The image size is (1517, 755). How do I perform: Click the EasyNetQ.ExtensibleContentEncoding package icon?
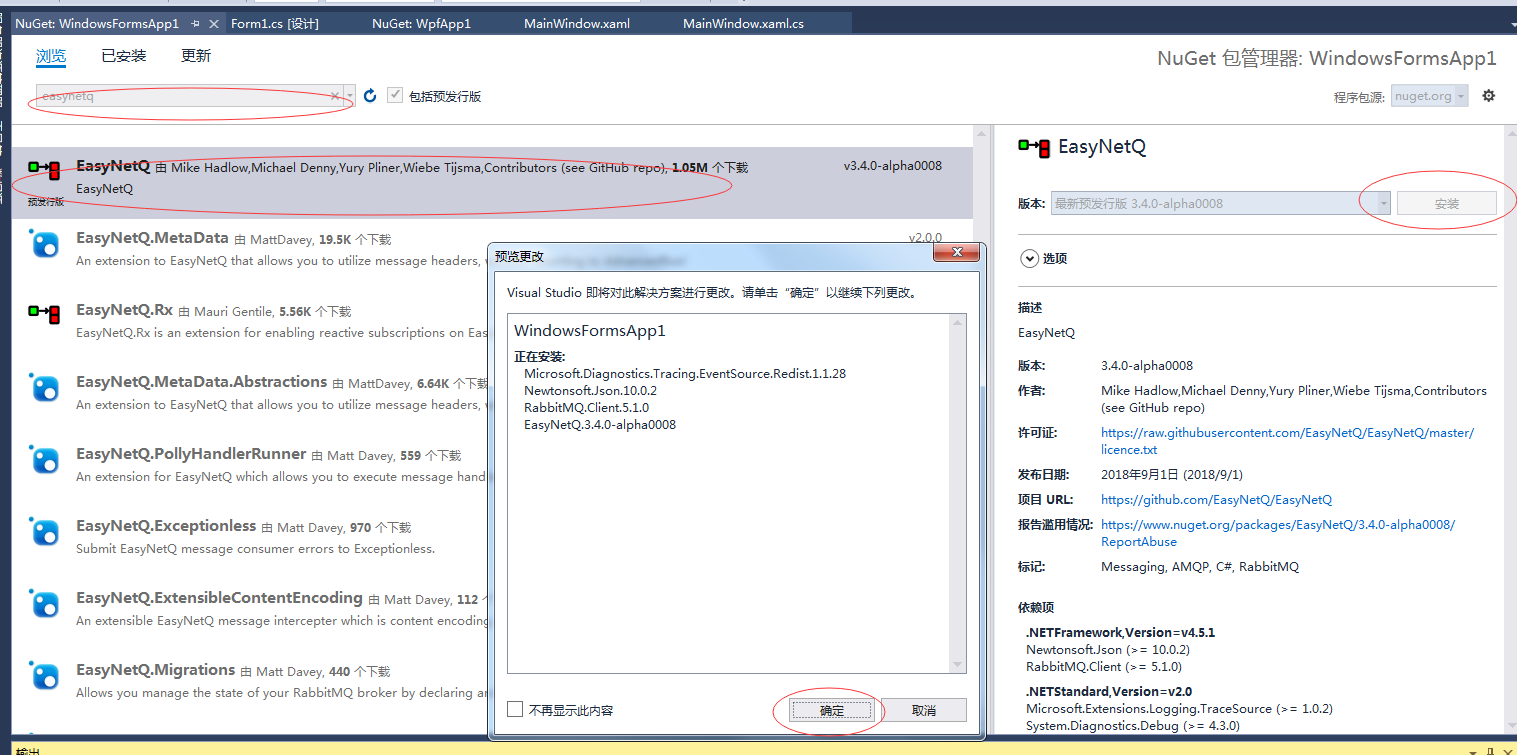tap(45, 604)
